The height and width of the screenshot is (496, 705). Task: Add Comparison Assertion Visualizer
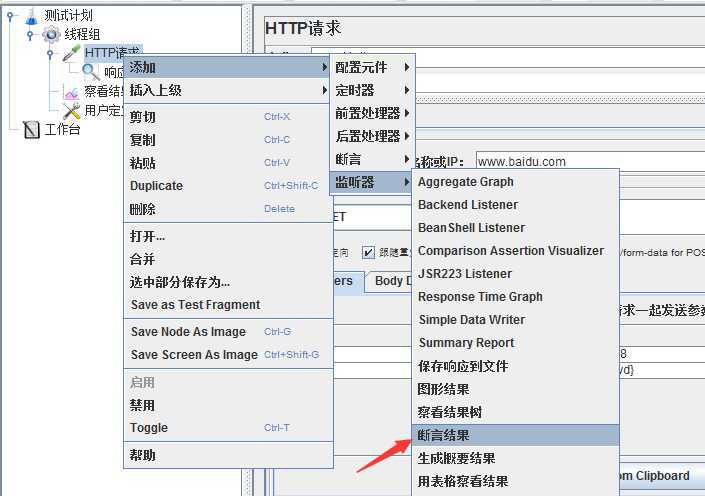click(515, 250)
